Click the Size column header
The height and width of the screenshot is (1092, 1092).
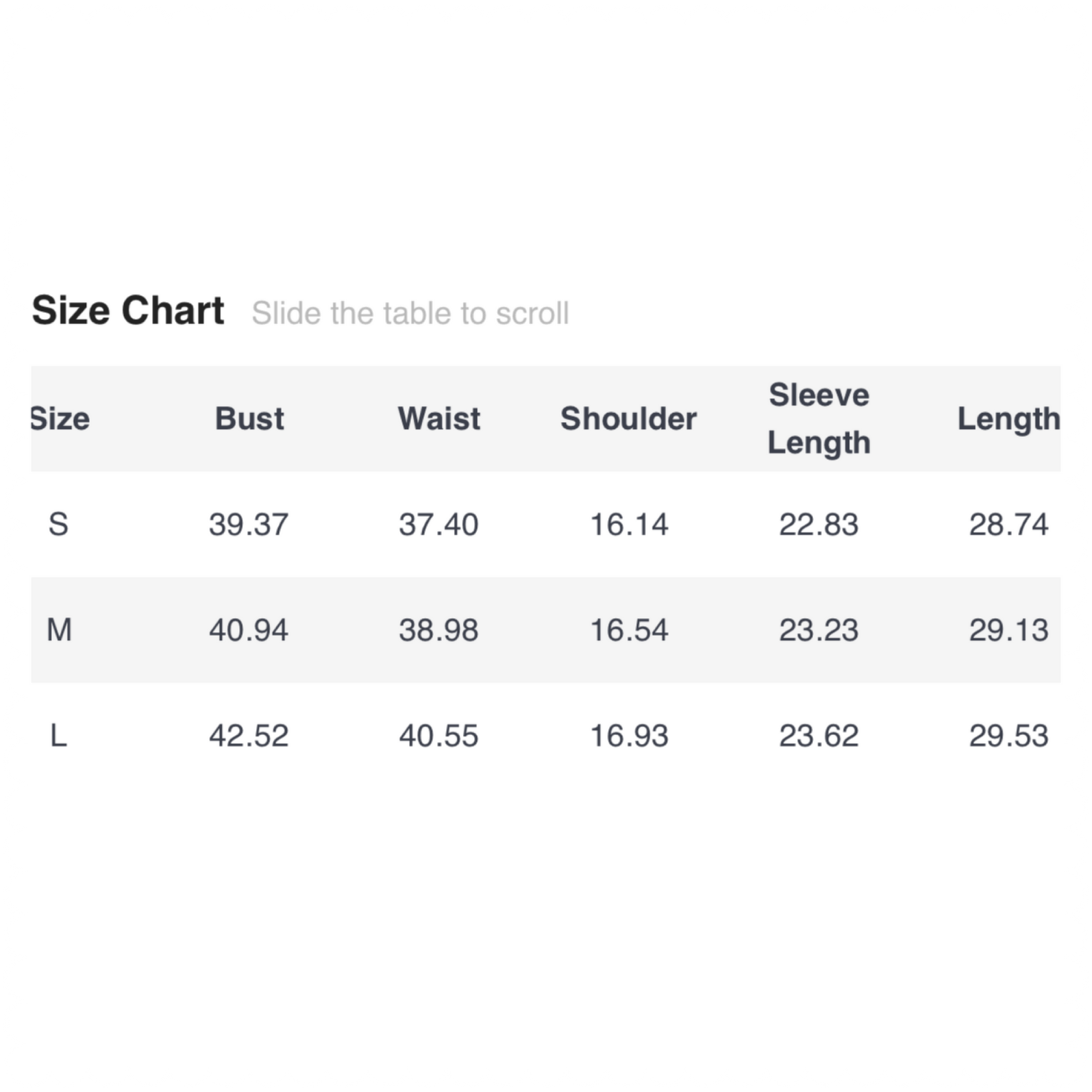click(60, 419)
